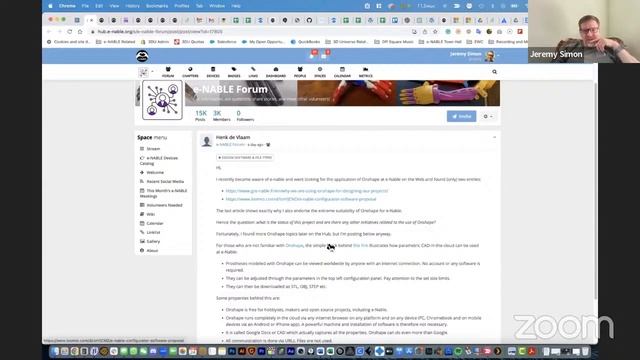View the 15K Posts count
Viewport: 640px width, 360px height.
coord(200,116)
